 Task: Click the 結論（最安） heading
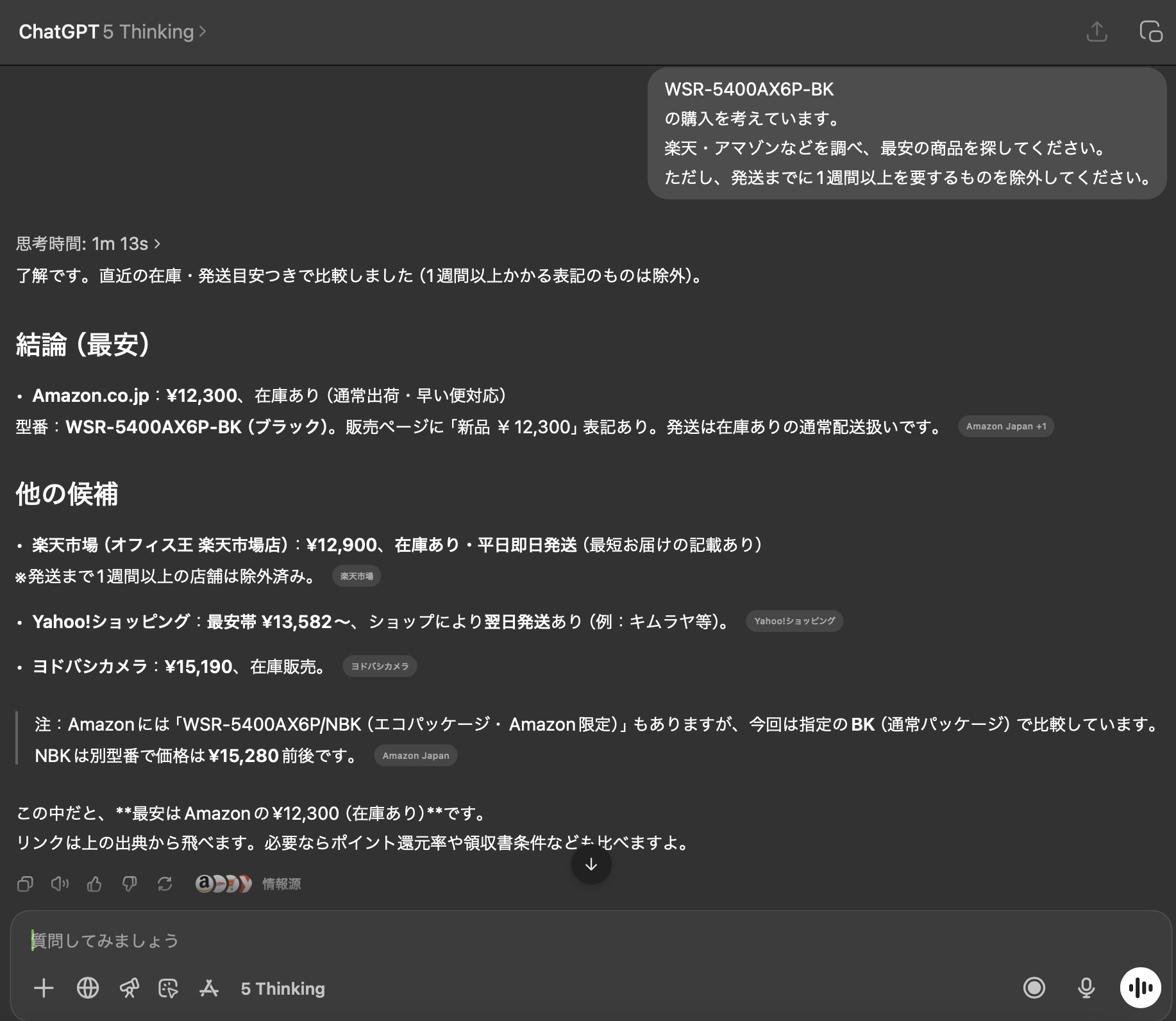point(83,345)
